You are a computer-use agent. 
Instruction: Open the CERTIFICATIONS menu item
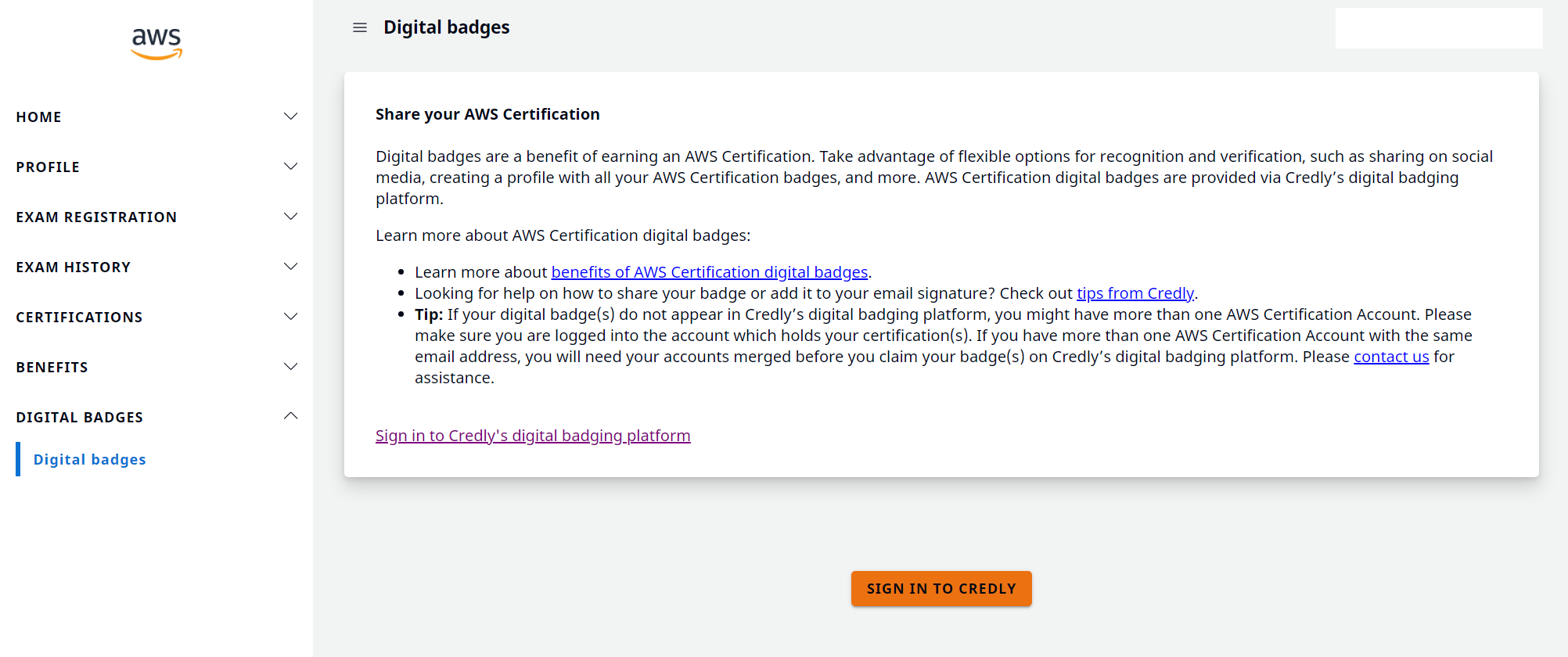pyautogui.click(x=79, y=318)
